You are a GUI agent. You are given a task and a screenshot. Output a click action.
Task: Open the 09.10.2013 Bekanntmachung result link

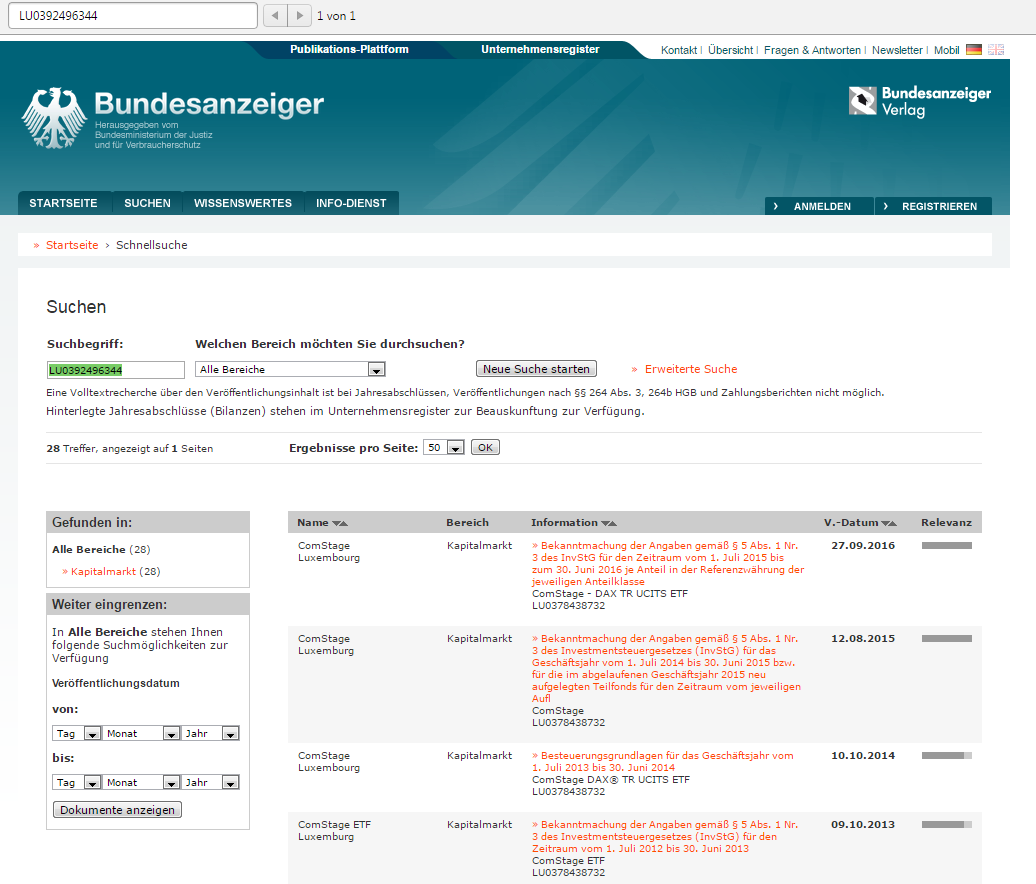click(665, 836)
